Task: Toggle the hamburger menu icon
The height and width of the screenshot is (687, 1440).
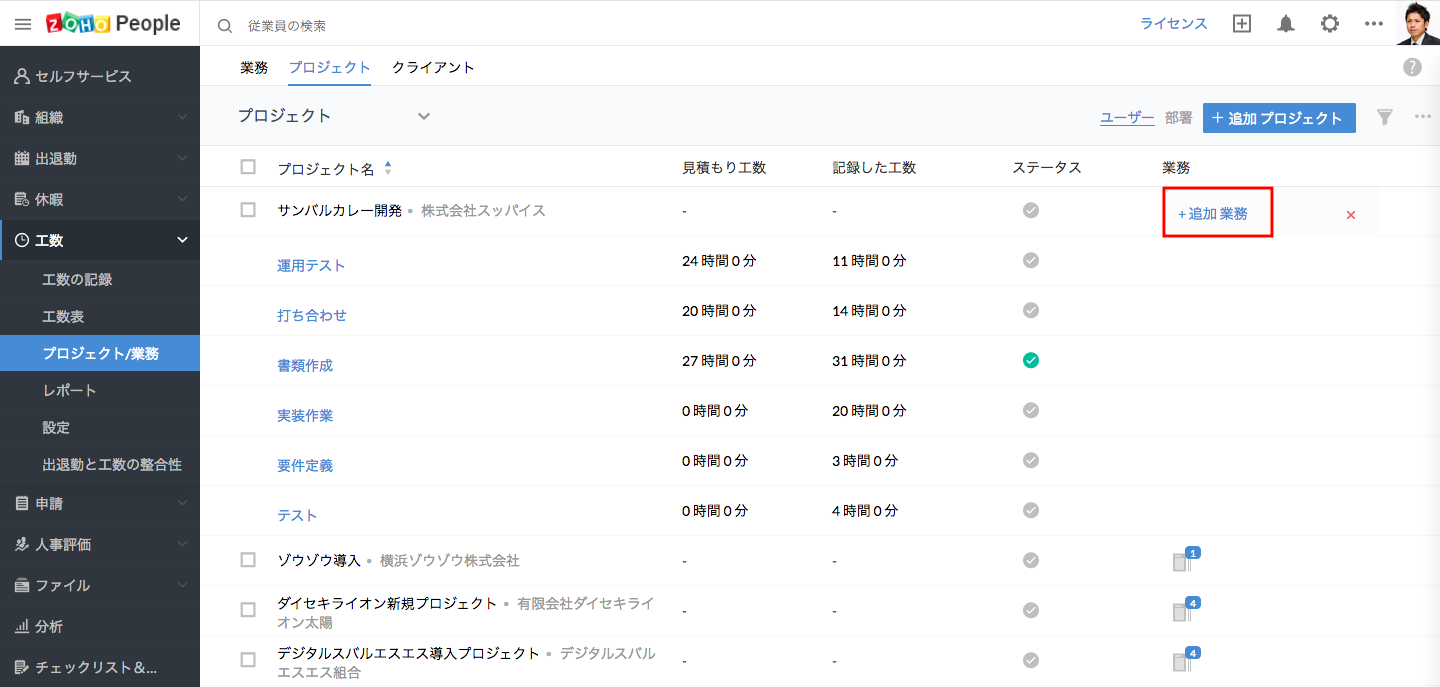Action: coord(23,24)
